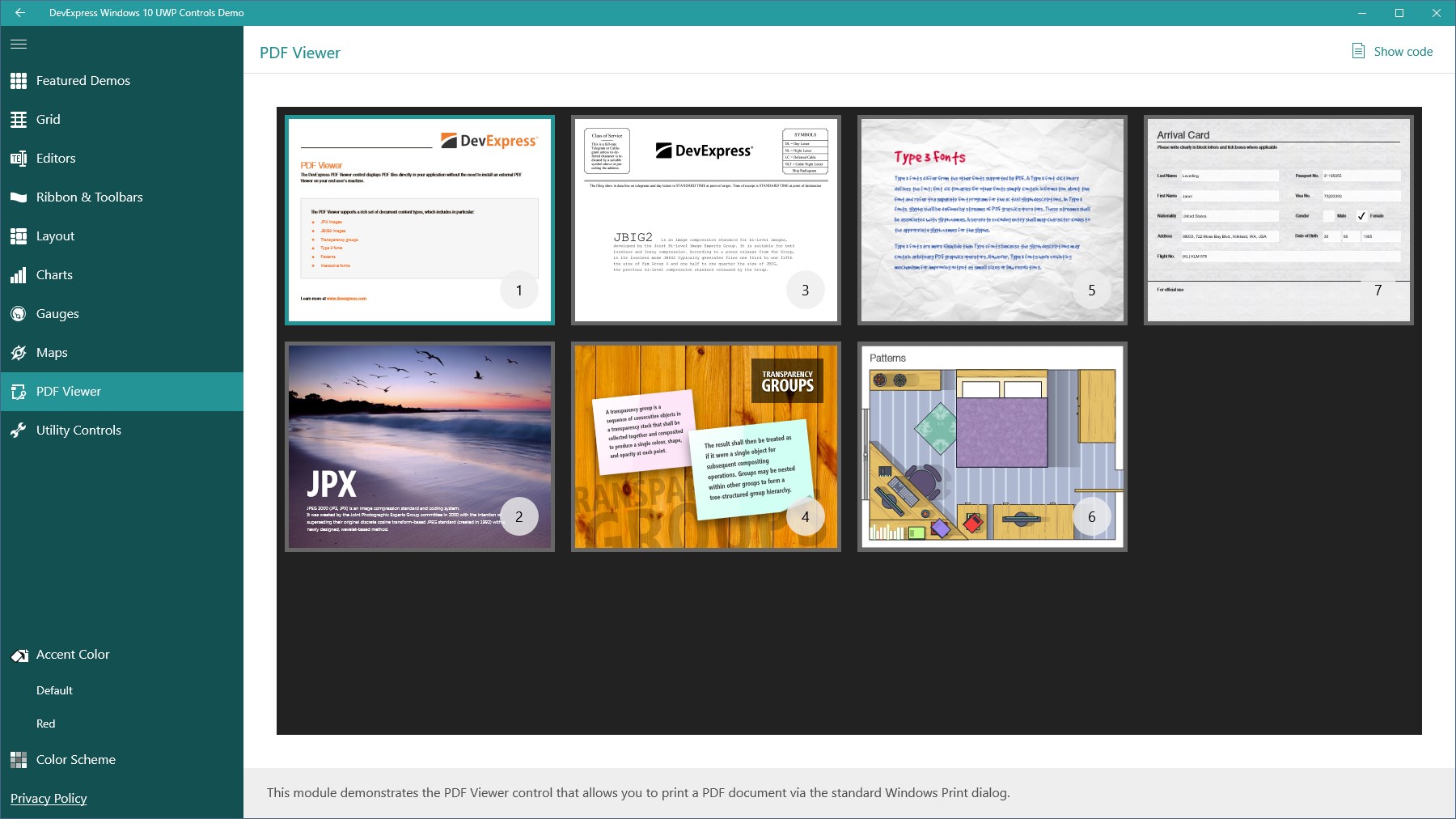Click the module description text at bottom

point(638,793)
